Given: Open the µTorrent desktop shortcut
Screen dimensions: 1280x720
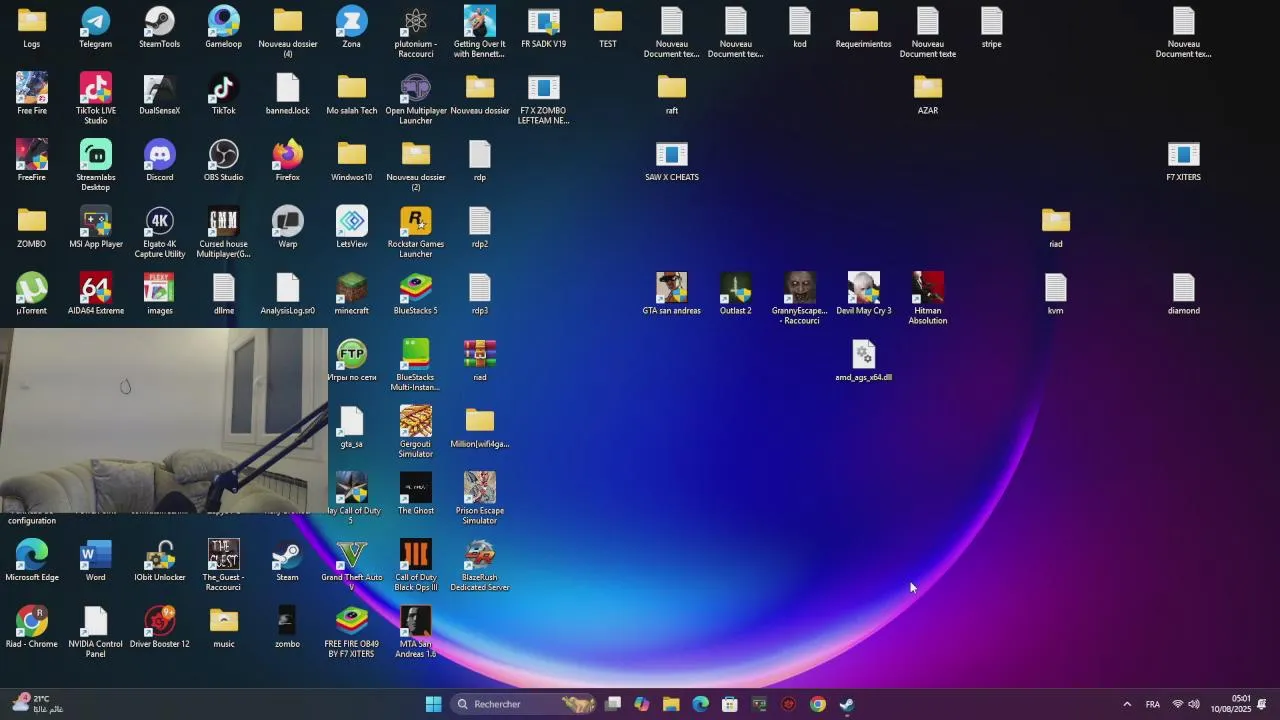Looking at the screenshot, I should tap(32, 294).
